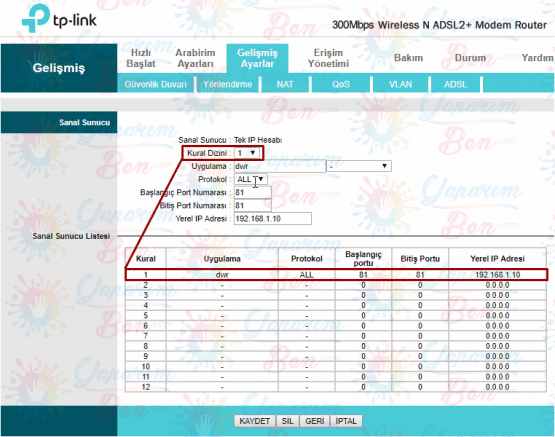Click the Yerel IP Adresi field
The width and height of the screenshot is (555, 437).
click(273, 218)
